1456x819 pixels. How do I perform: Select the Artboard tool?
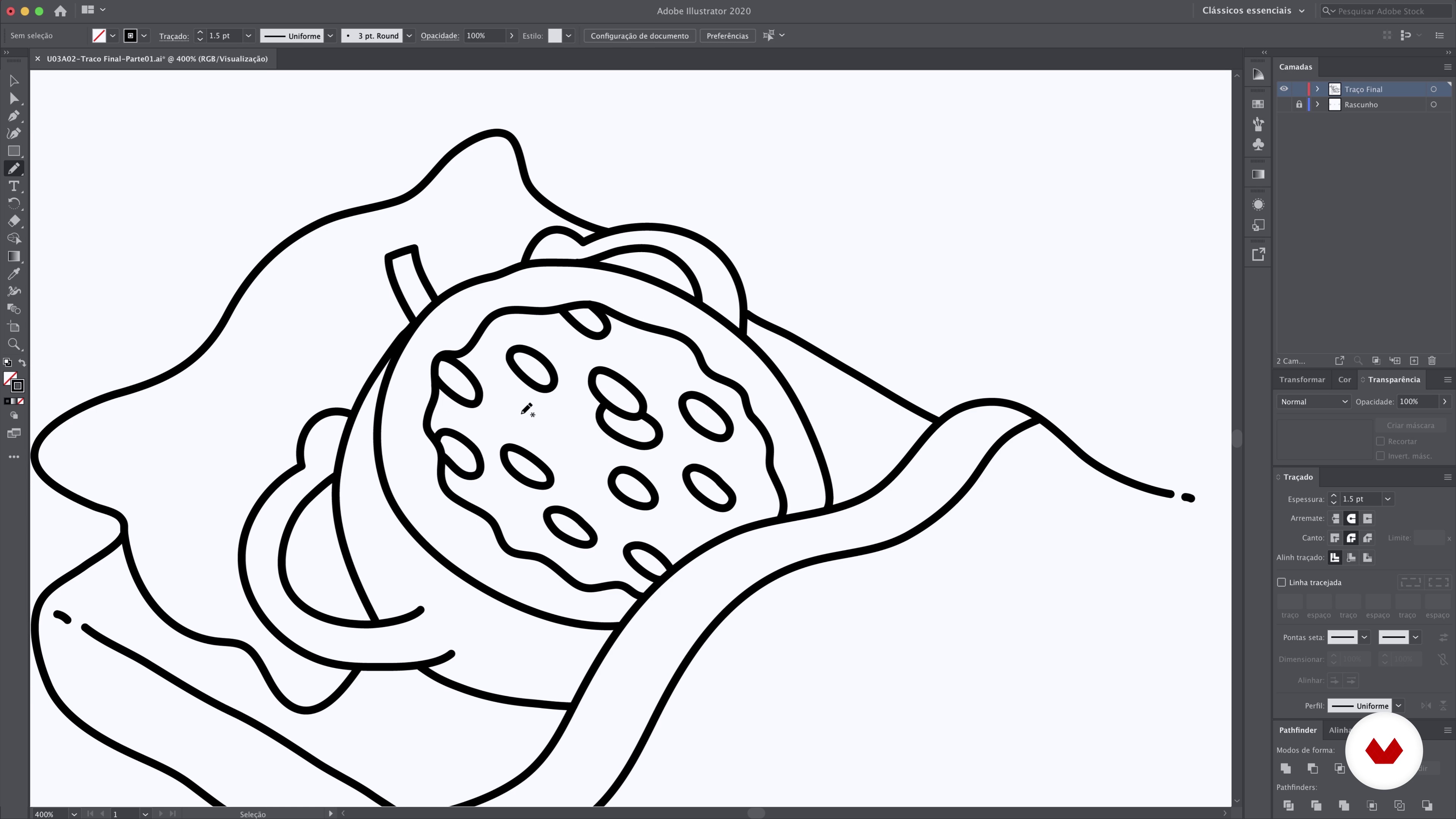click(x=14, y=326)
